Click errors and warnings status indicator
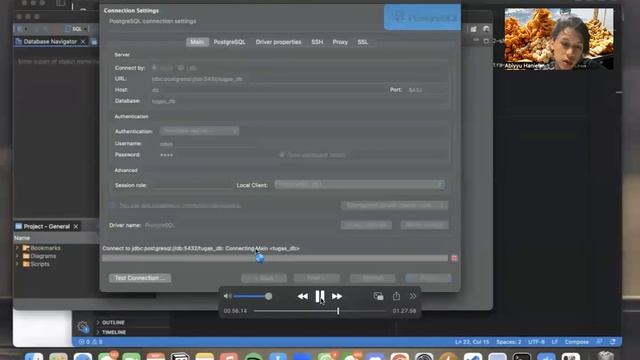The height and width of the screenshot is (360, 640). (90, 342)
